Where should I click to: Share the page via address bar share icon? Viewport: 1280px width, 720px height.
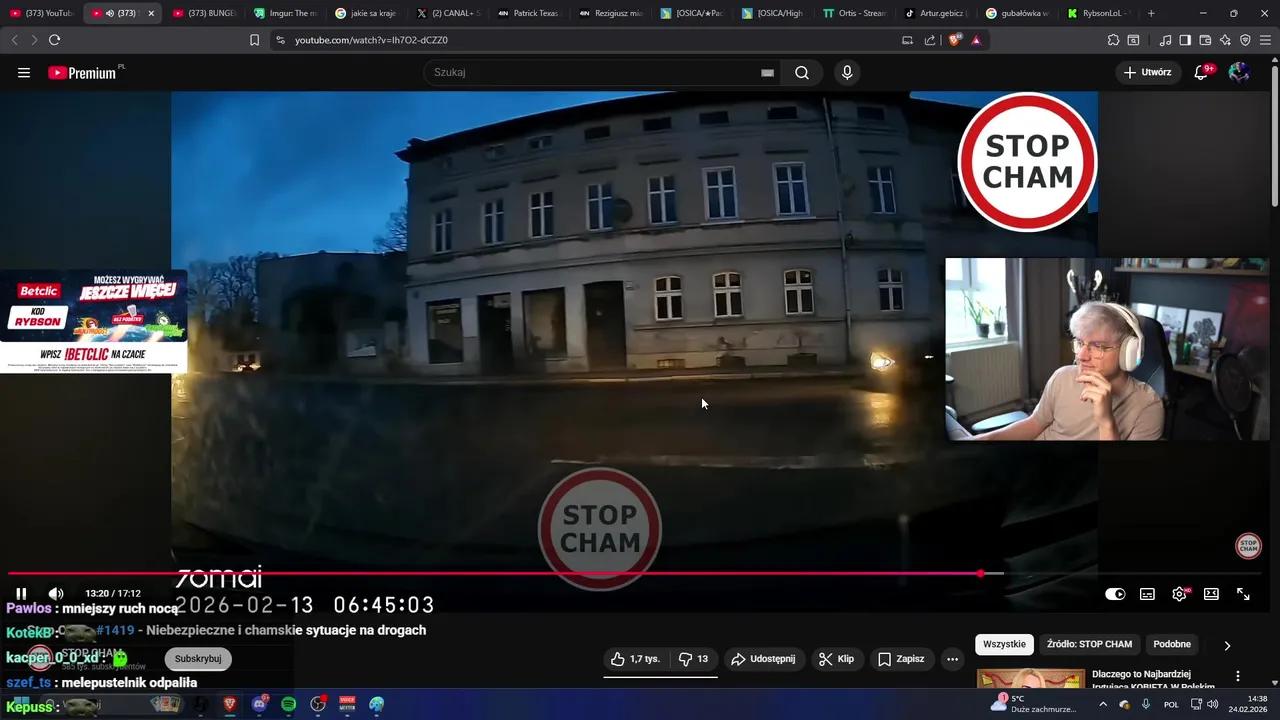click(930, 40)
